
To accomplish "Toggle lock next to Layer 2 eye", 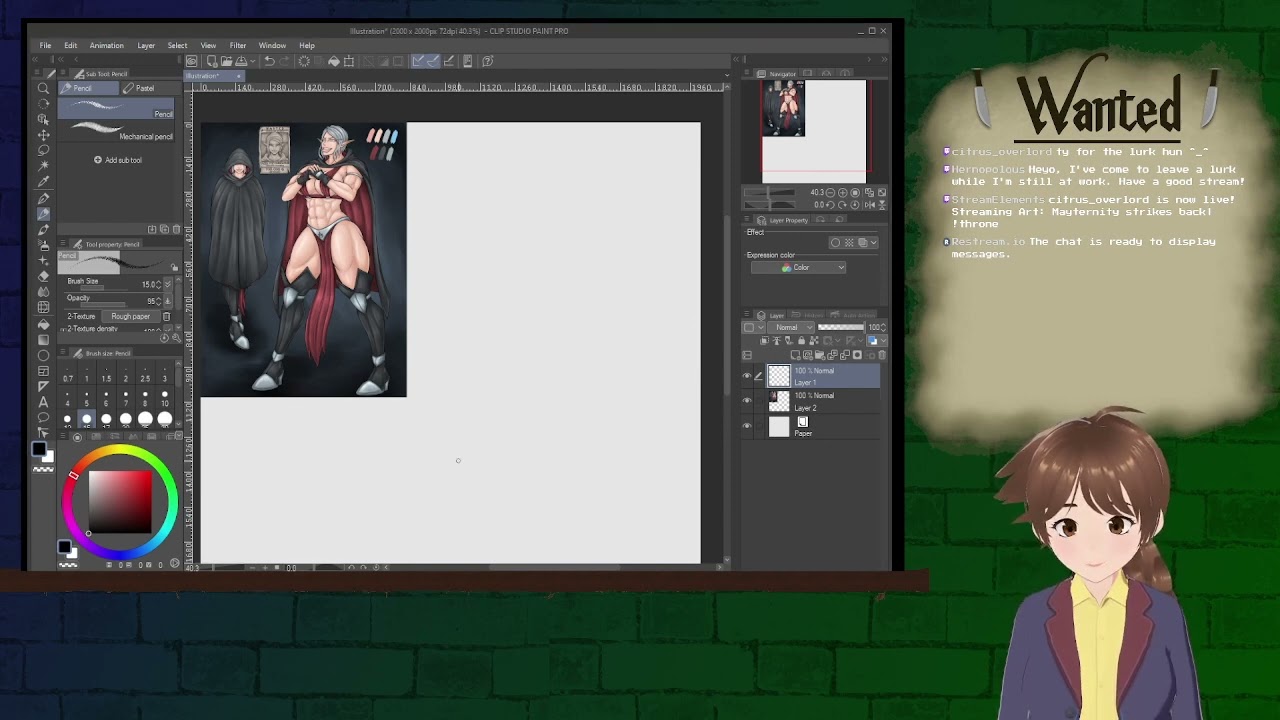I will 757,401.
